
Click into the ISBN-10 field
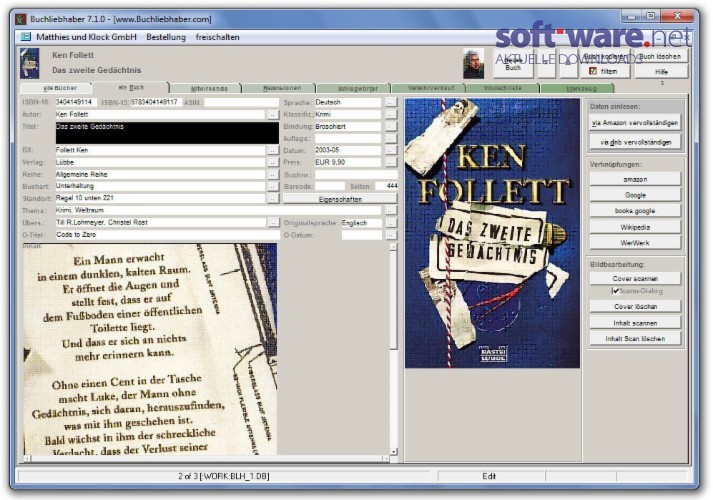pyautogui.click(x=76, y=102)
